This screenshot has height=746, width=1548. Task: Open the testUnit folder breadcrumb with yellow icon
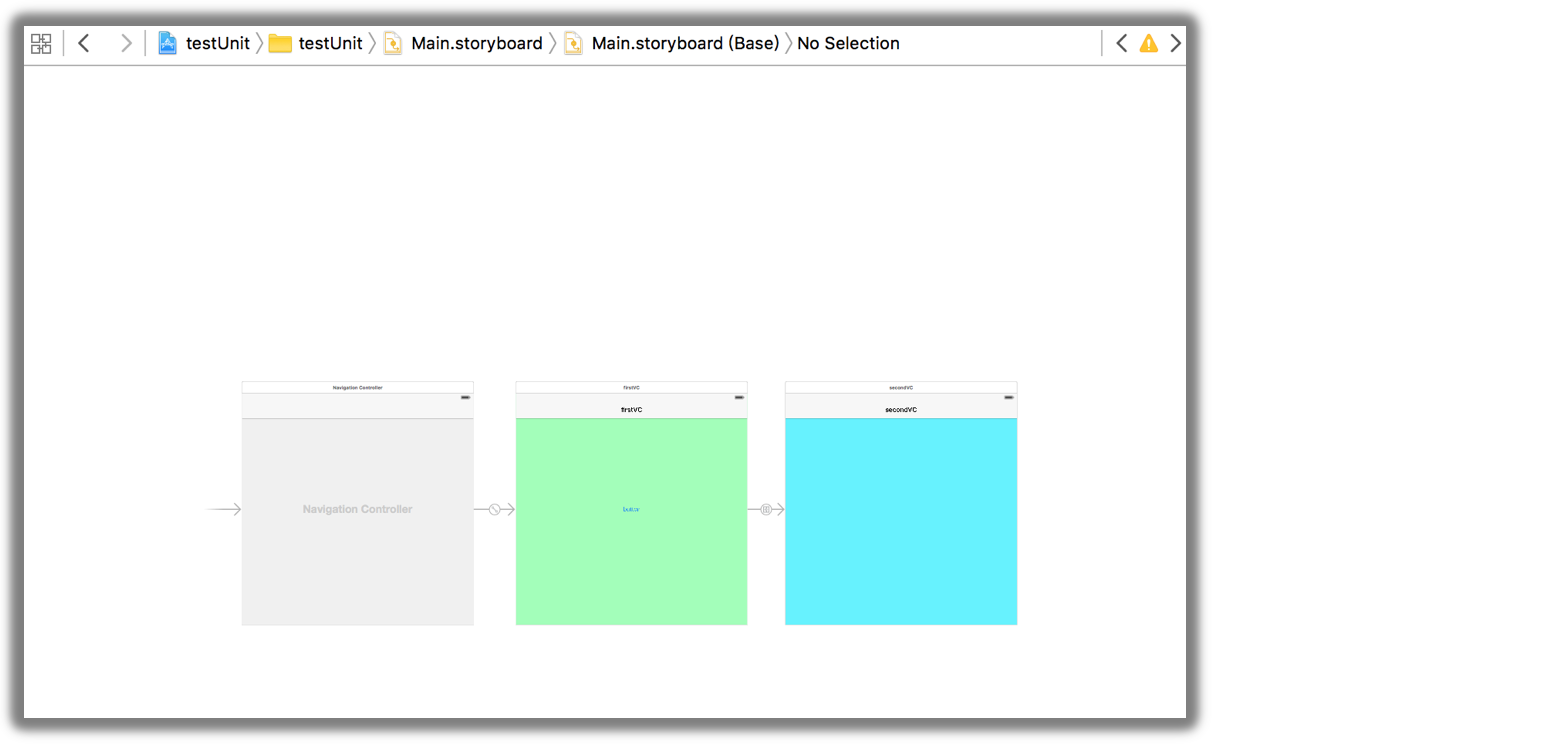[x=316, y=43]
